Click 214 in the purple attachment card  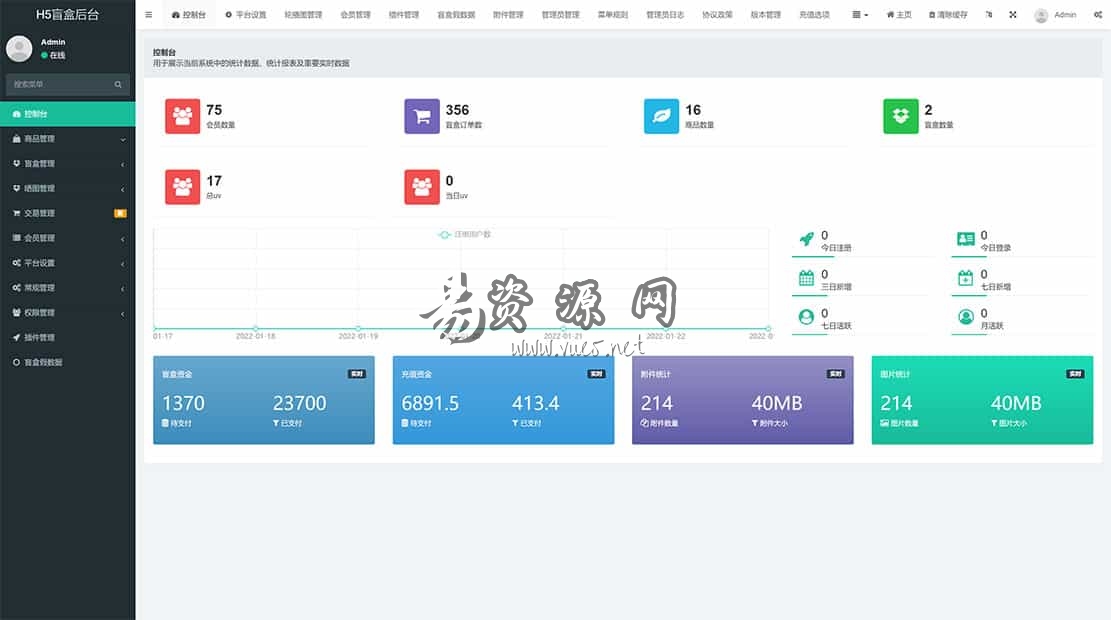point(657,403)
